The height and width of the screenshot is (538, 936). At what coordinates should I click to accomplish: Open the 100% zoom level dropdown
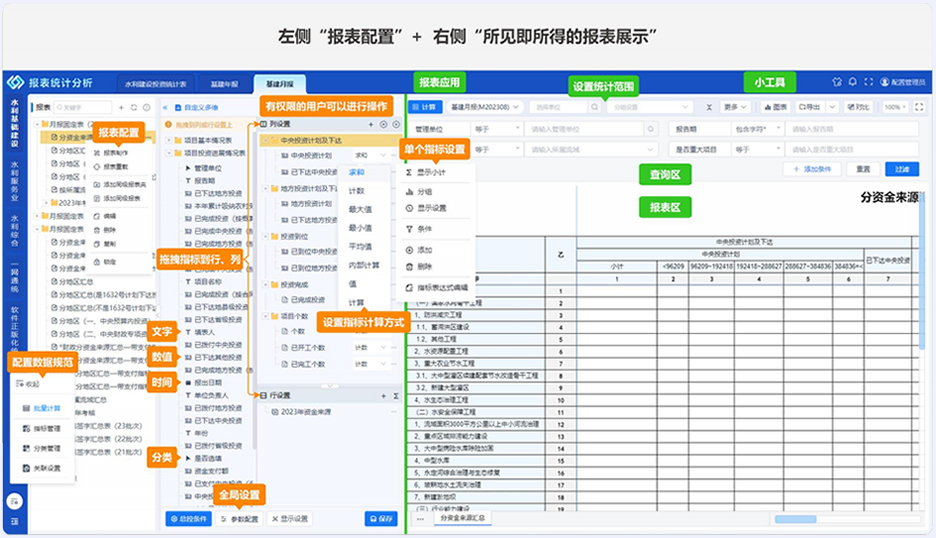pyautogui.click(x=895, y=106)
